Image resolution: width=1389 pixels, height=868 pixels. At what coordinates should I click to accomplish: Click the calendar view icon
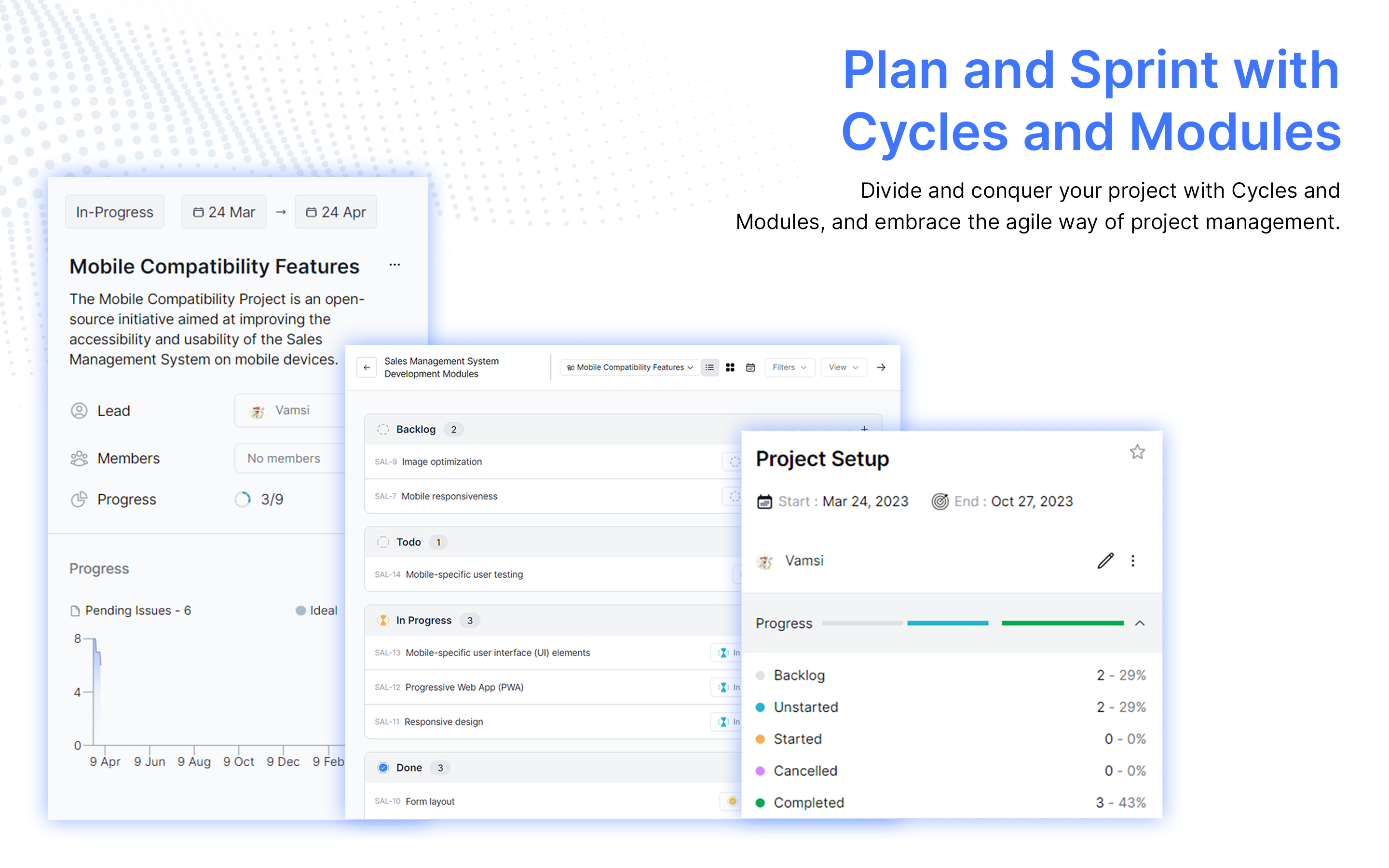(750, 369)
